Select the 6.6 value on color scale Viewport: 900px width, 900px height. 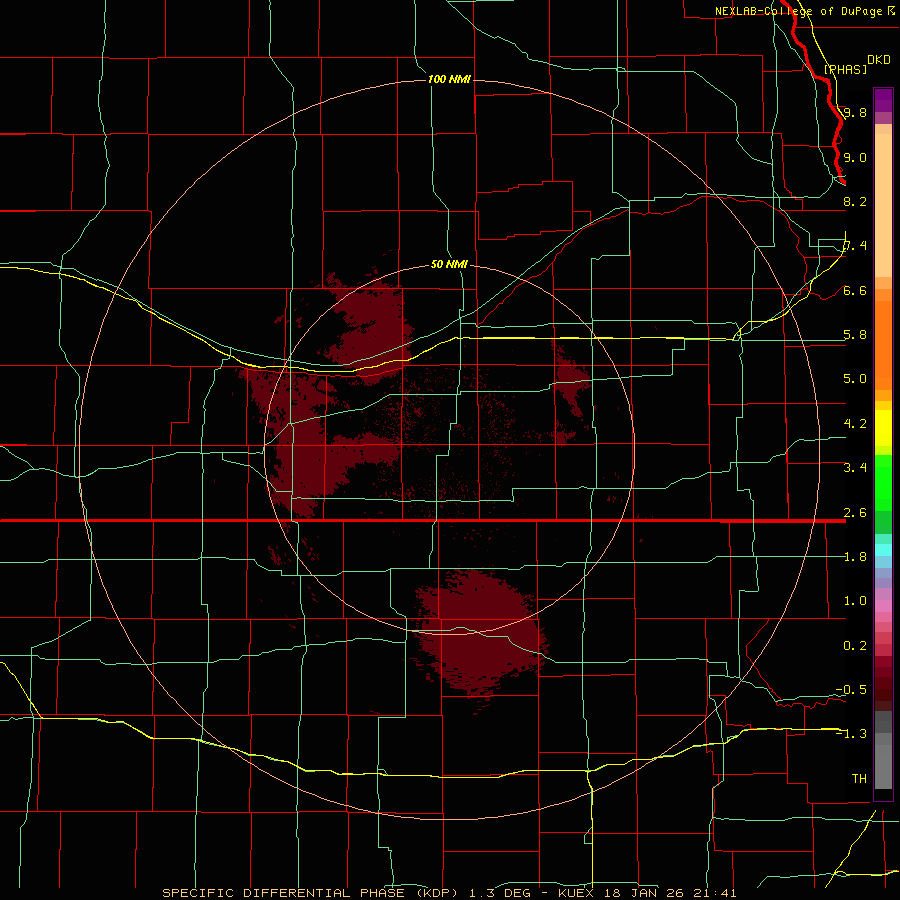point(855,290)
